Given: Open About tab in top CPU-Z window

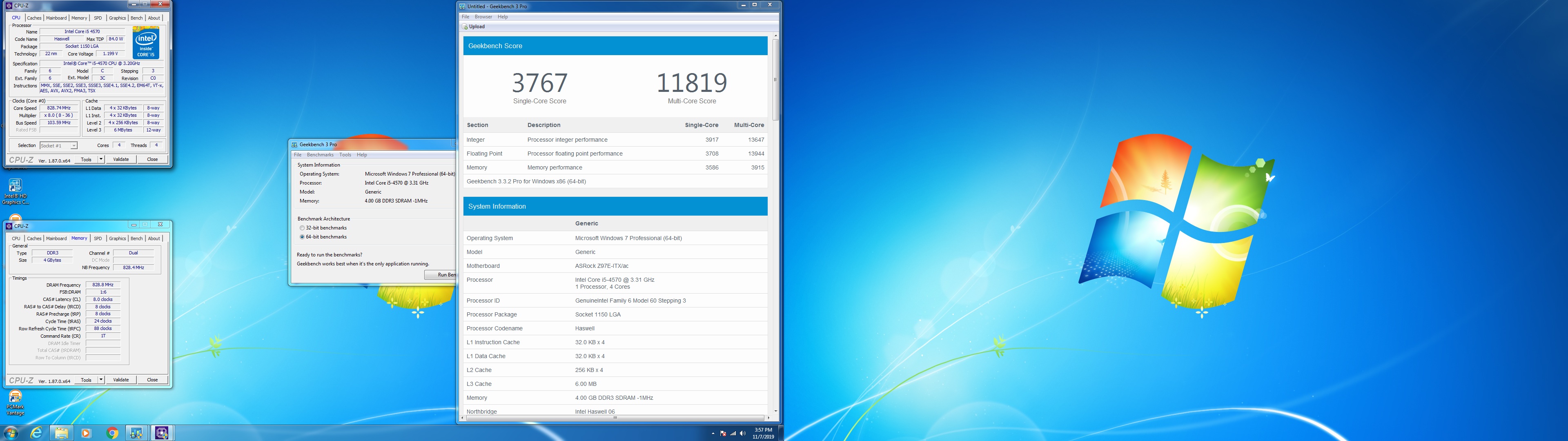Looking at the screenshot, I should [x=154, y=18].
